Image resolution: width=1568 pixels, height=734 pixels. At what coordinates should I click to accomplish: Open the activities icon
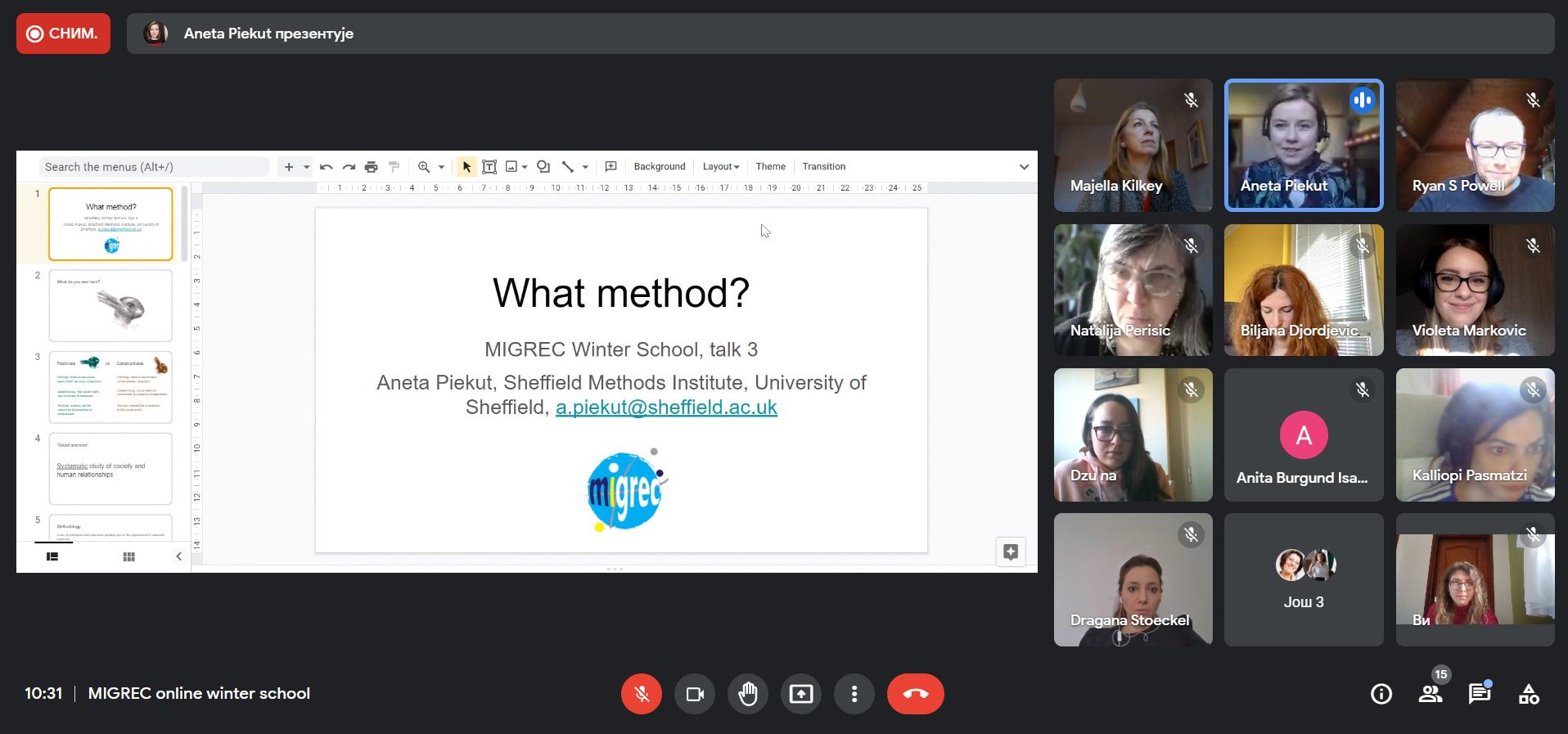(1528, 694)
